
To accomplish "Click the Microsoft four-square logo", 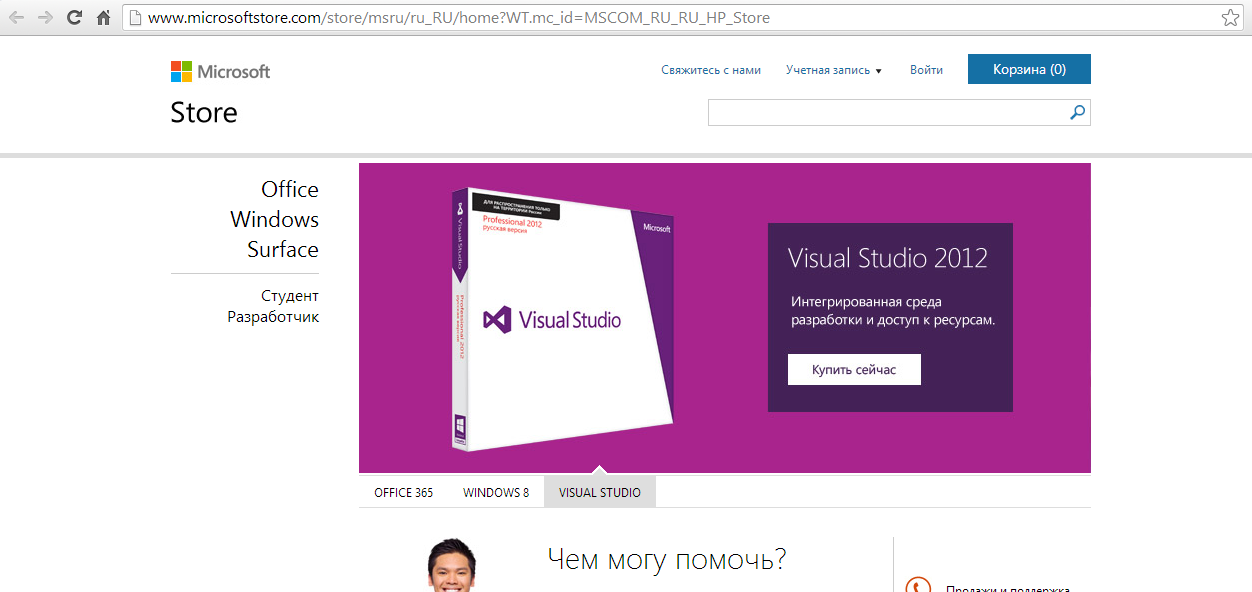I will point(181,71).
